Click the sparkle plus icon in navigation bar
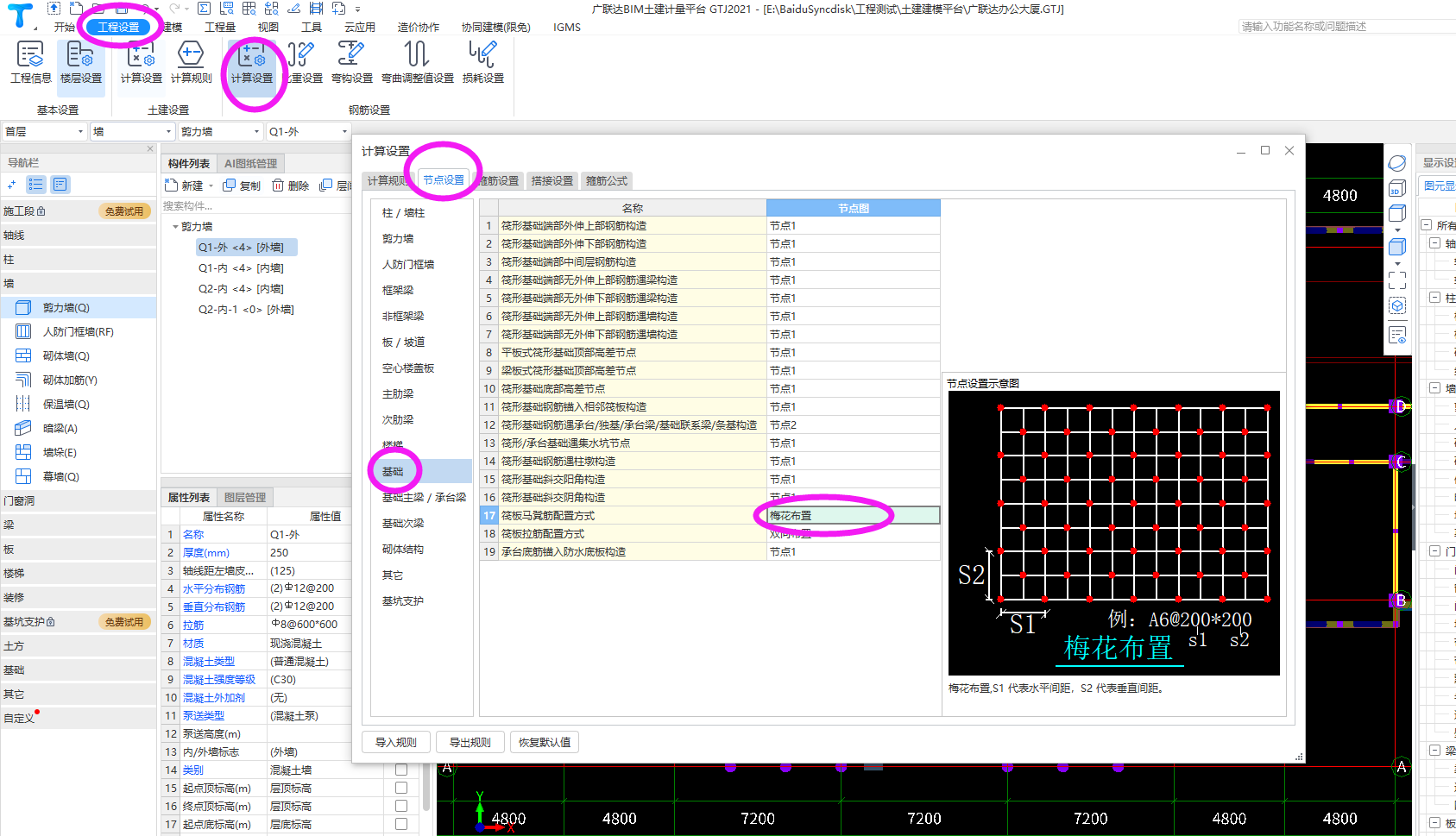 11,185
